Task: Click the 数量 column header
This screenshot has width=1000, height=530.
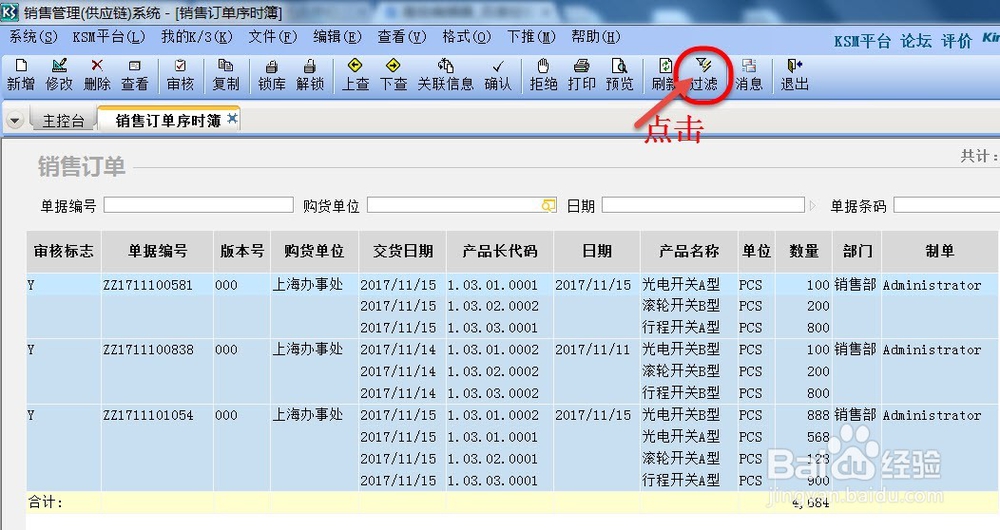Action: [x=804, y=251]
